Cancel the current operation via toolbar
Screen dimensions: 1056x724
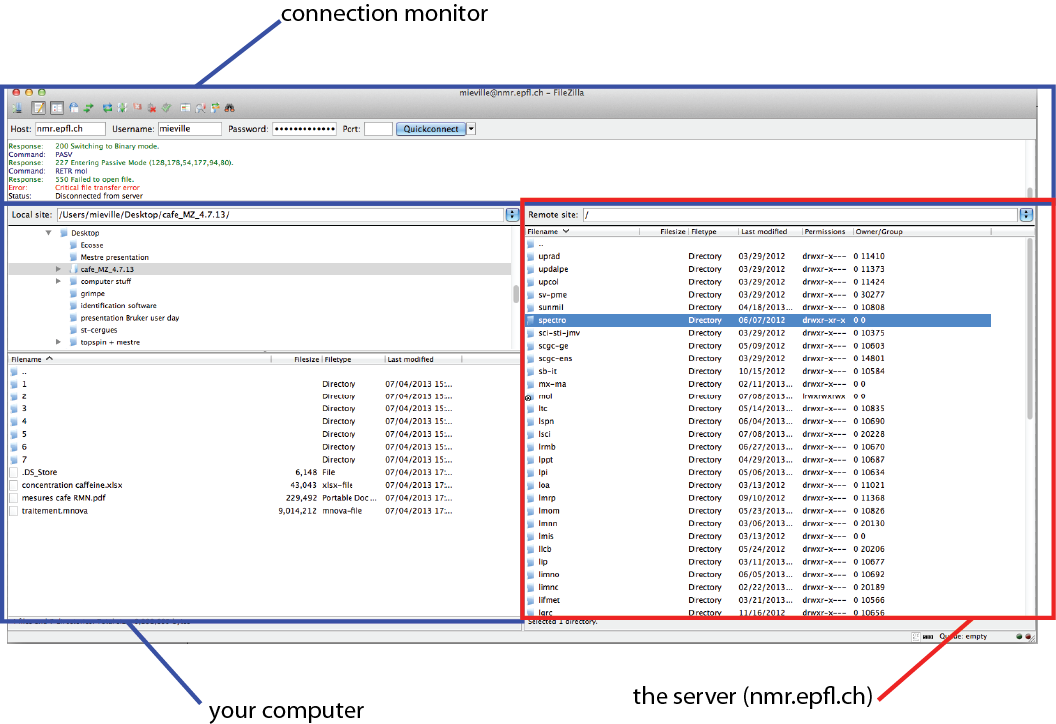(x=137, y=107)
